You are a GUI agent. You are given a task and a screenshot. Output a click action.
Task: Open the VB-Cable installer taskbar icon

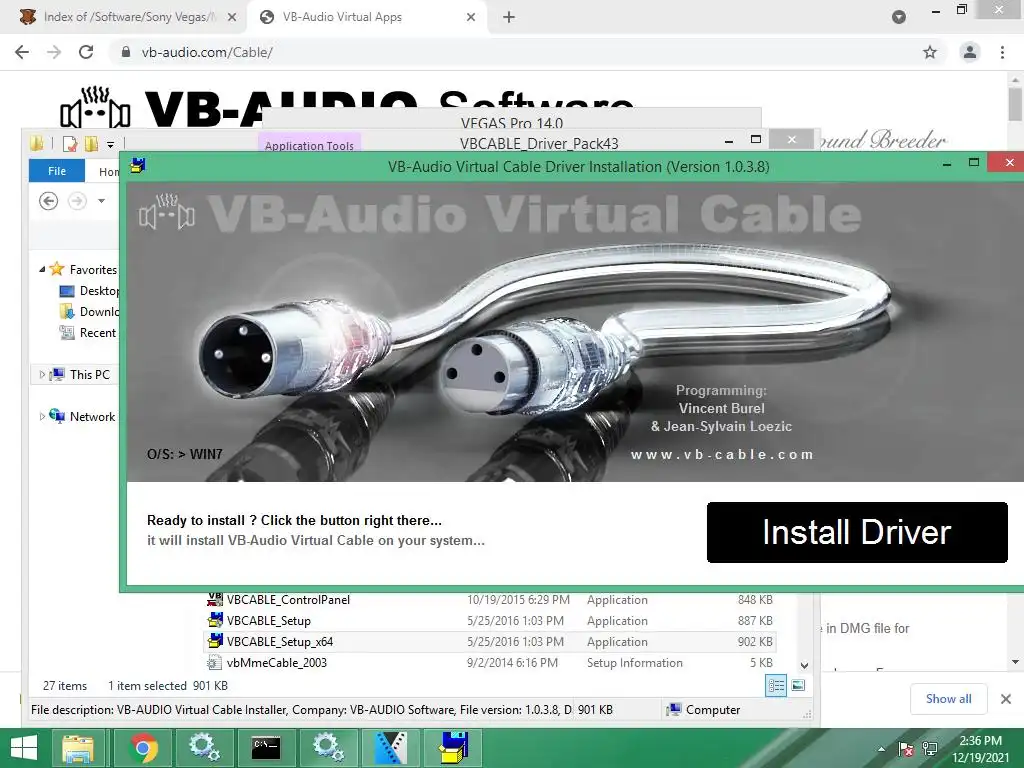(453, 747)
